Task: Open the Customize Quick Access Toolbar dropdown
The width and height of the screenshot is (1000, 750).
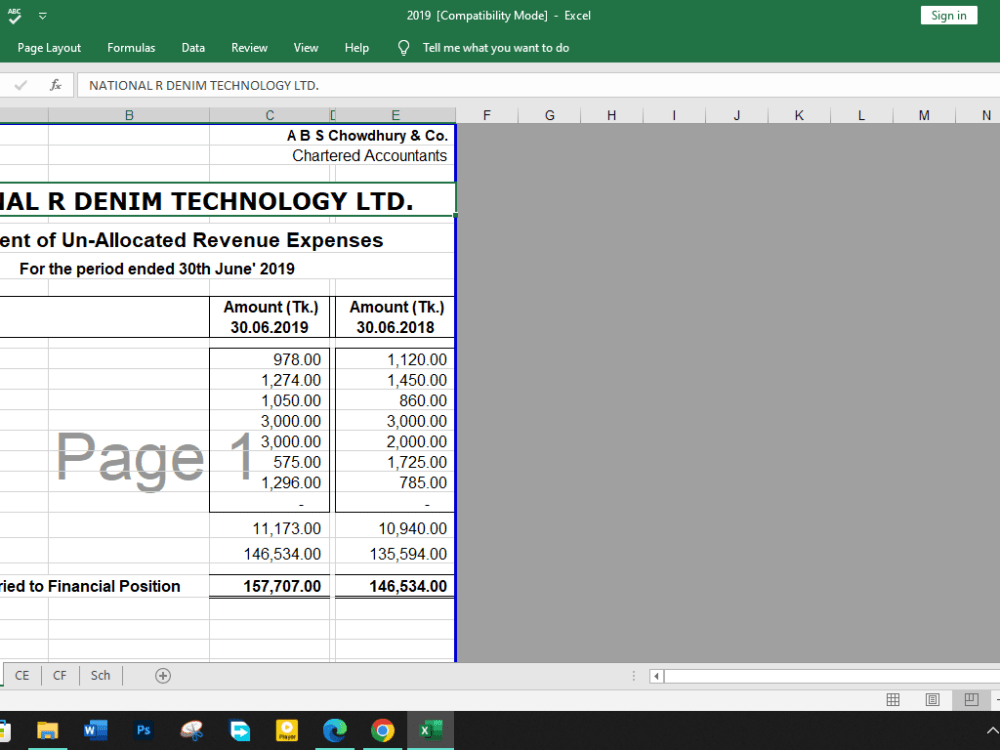Action: pyautogui.click(x=43, y=16)
